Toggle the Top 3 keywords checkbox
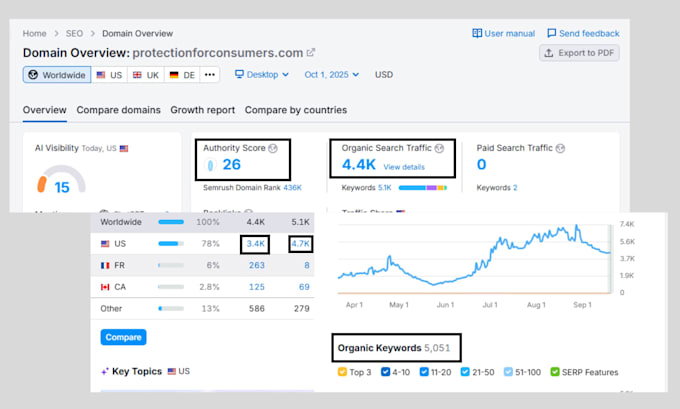680x409 pixels. [x=342, y=372]
